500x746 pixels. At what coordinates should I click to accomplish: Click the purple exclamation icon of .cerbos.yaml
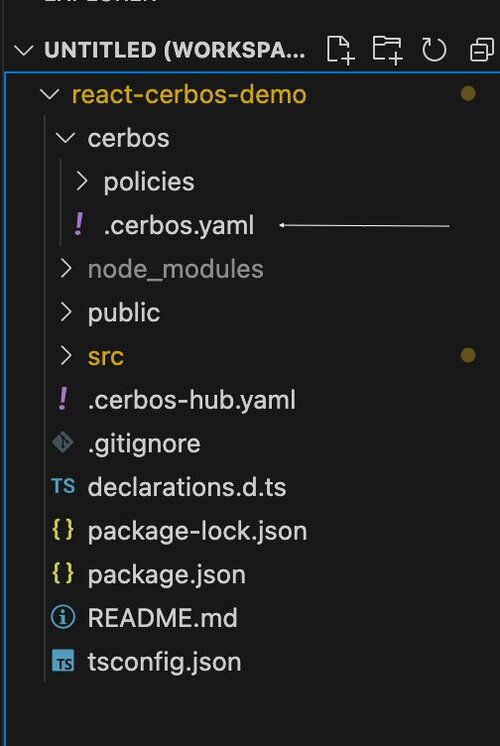pyautogui.click(x=79, y=225)
